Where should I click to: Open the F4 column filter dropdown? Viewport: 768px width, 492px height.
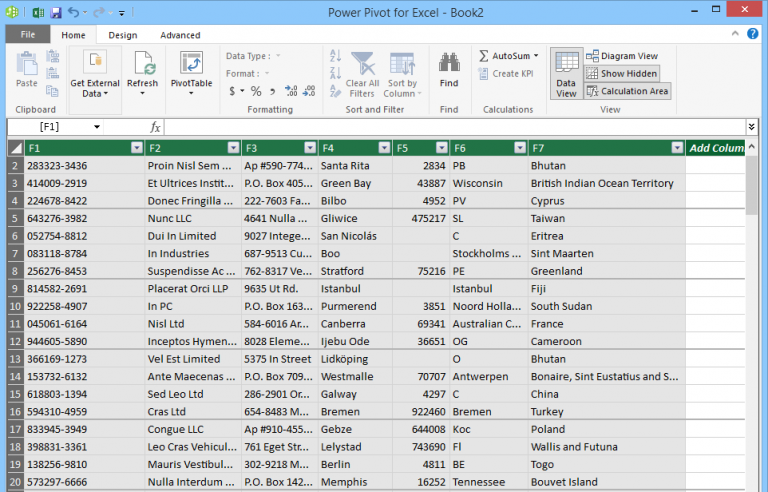pos(384,148)
